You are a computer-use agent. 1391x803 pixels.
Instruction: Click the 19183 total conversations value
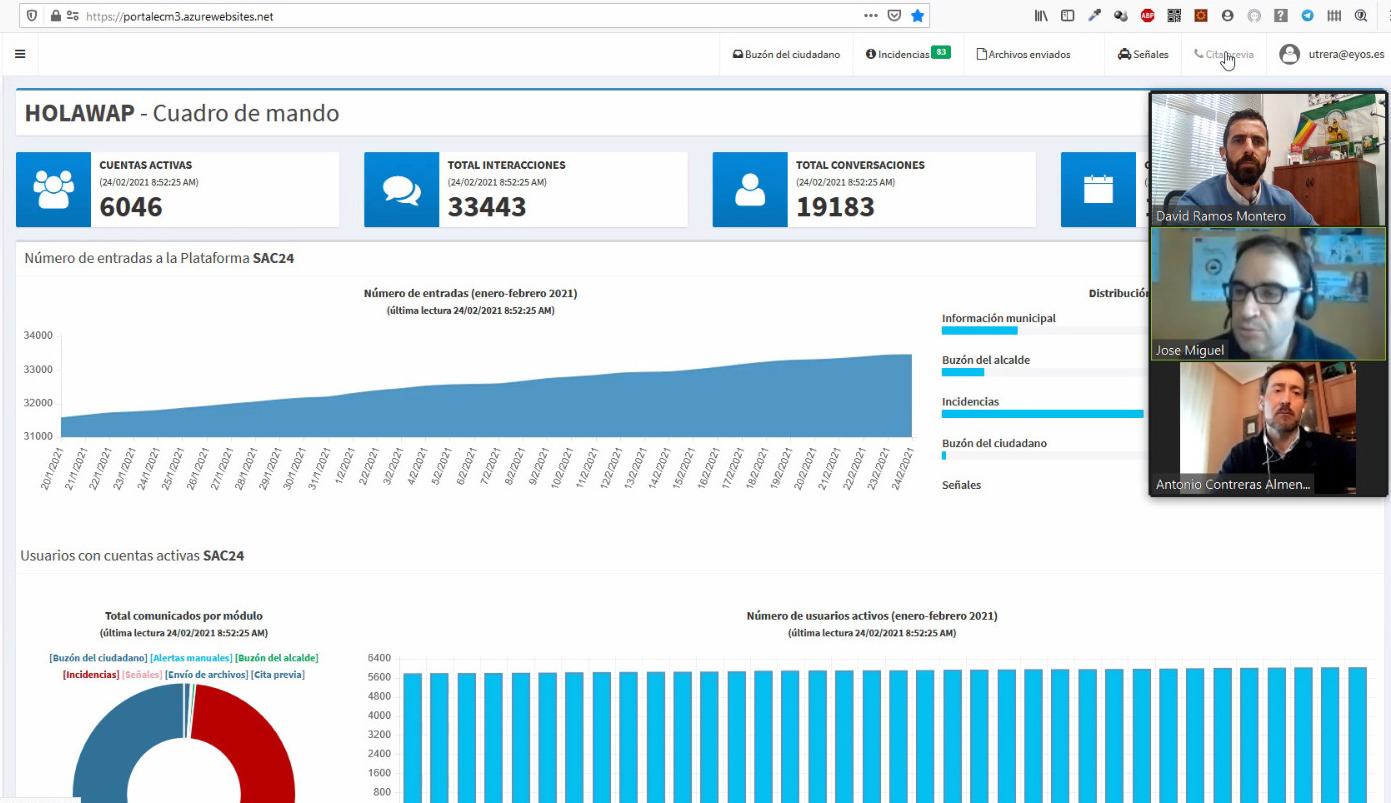pos(835,207)
